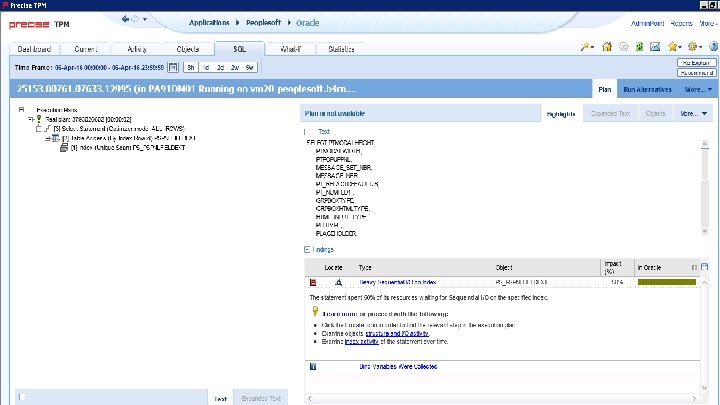This screenshot has width=720, height=405.
Task: Click the Locate icon in findings row
Action: [x=338, y=282]
